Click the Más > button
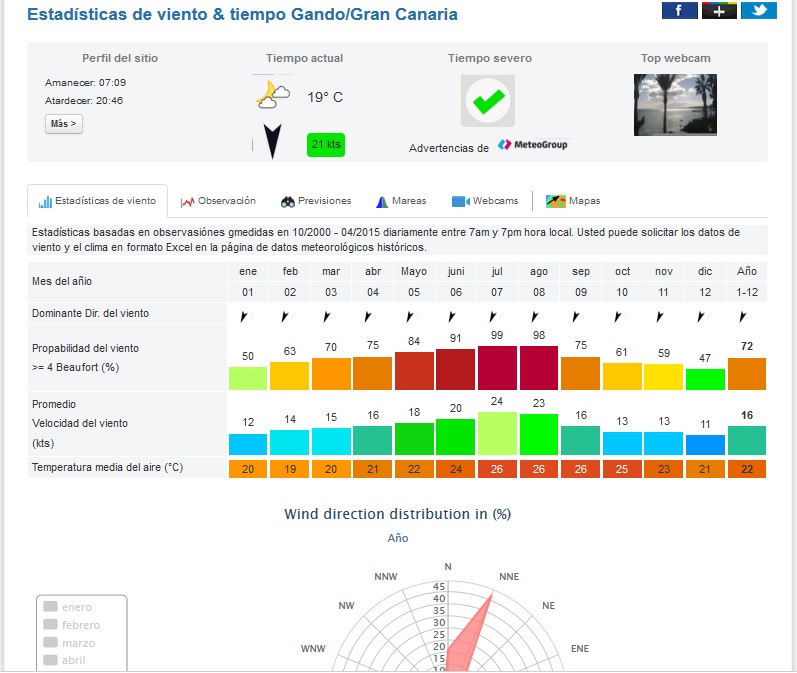 [x=64, y=124]
